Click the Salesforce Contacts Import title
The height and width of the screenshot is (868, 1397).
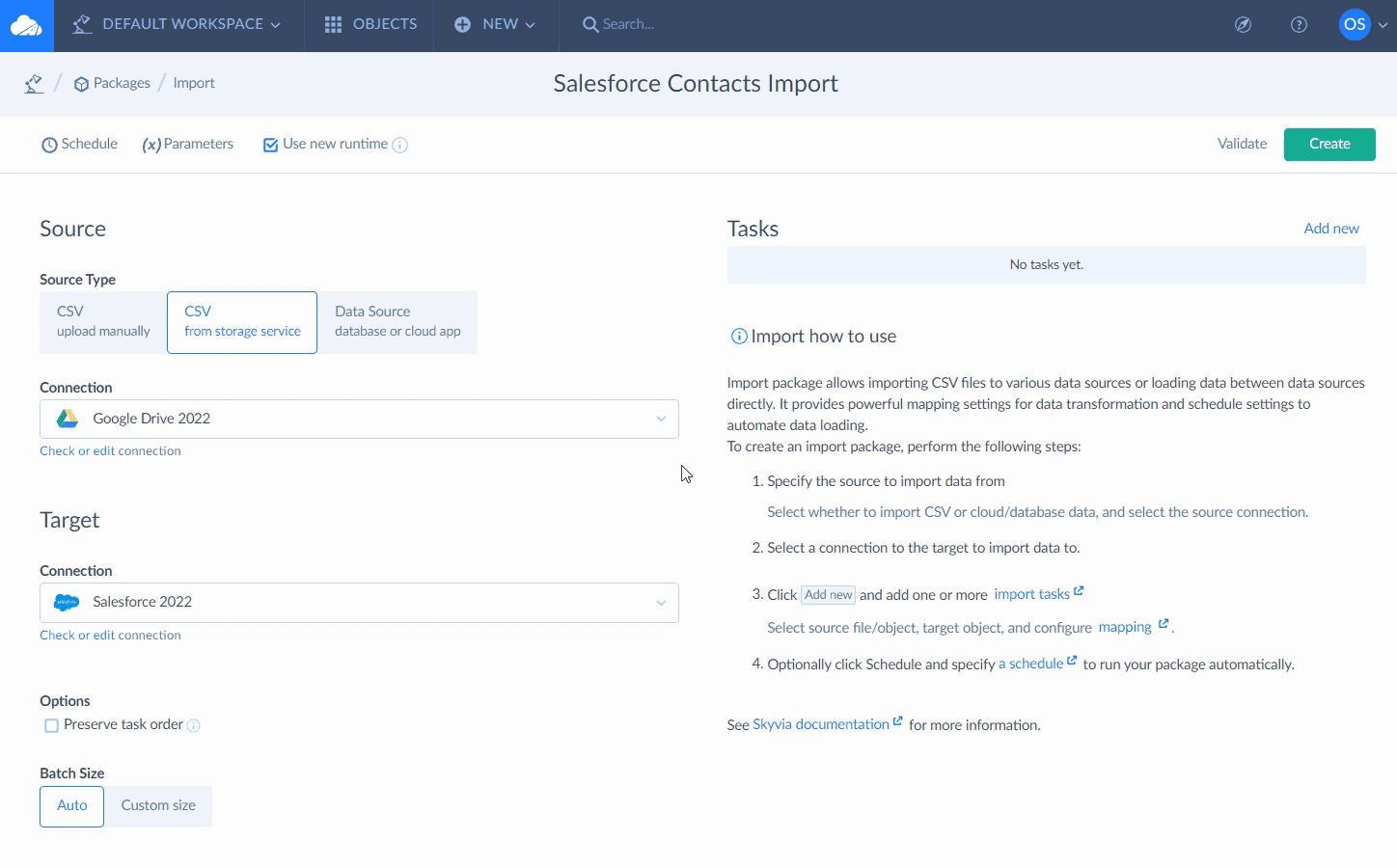pos(696,84)
